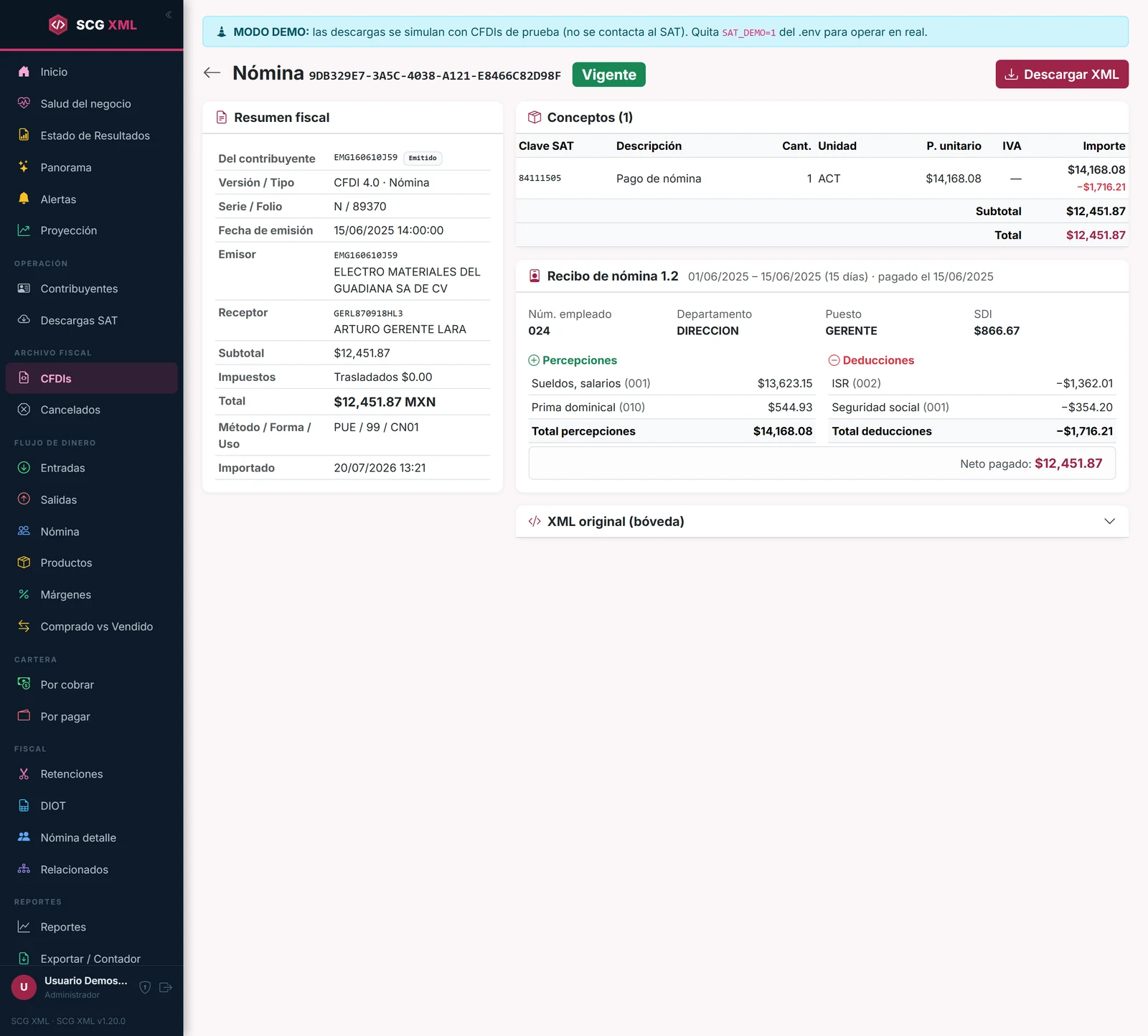Click the Retenciones scissors icon
The height and width of the screenshot is (1036, 1148).
pyautogui.click(x=24, y=773)
